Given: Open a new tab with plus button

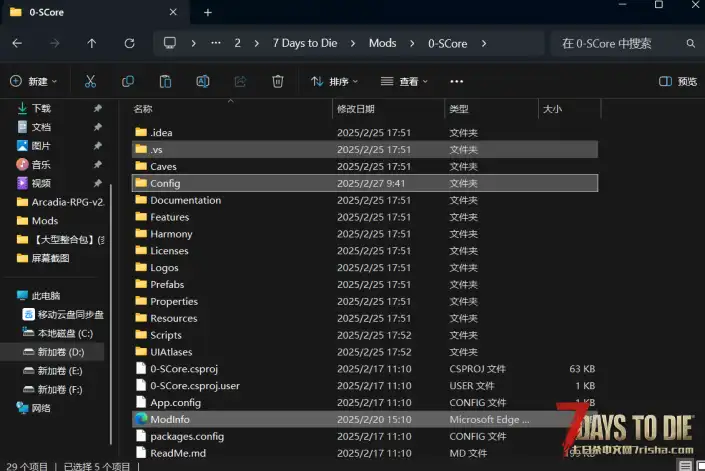Looking at the screenshot, I should point(208,13).
